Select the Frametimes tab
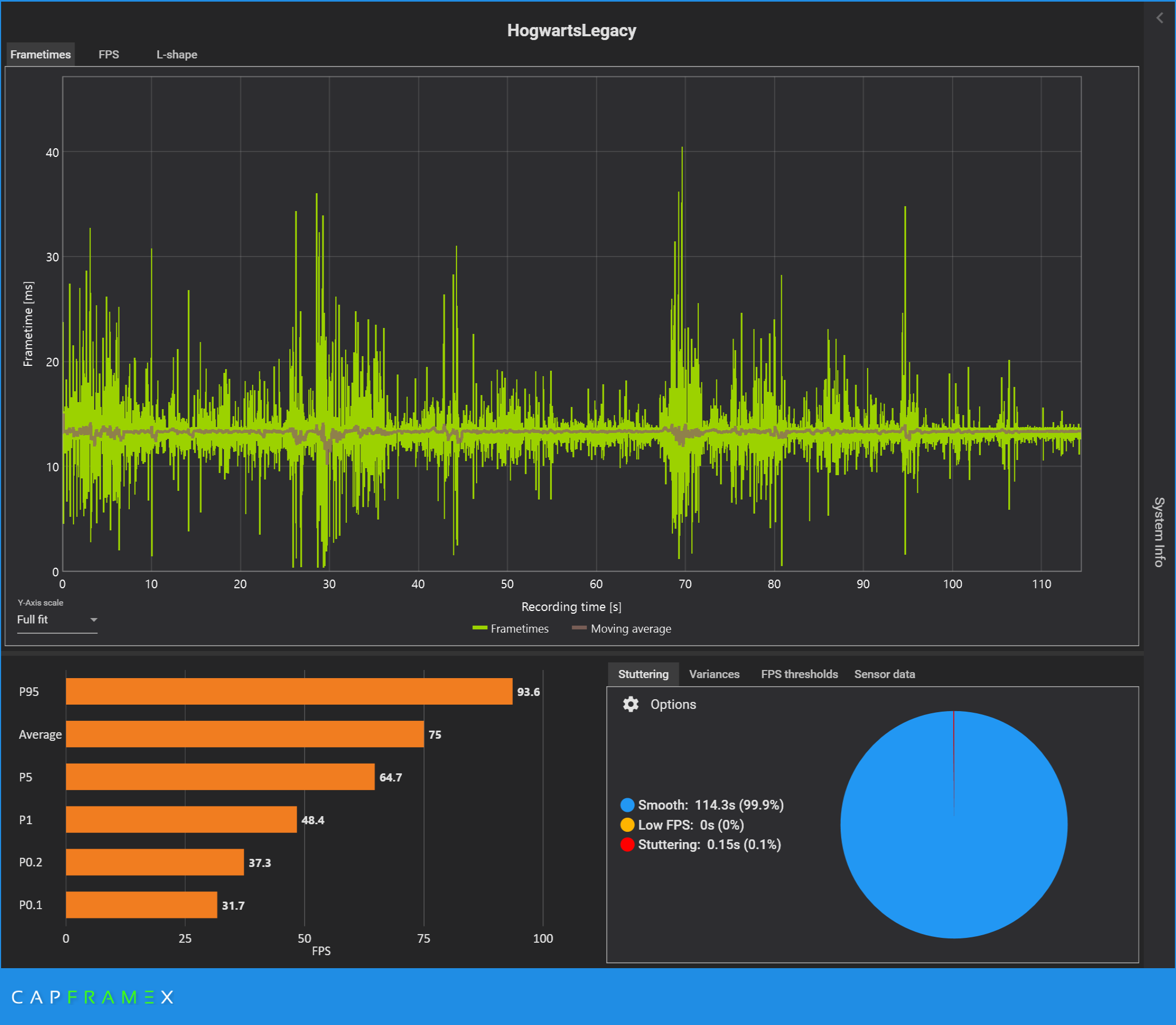This screenshot has width=1176, height=1025. (x=41, y=54)
